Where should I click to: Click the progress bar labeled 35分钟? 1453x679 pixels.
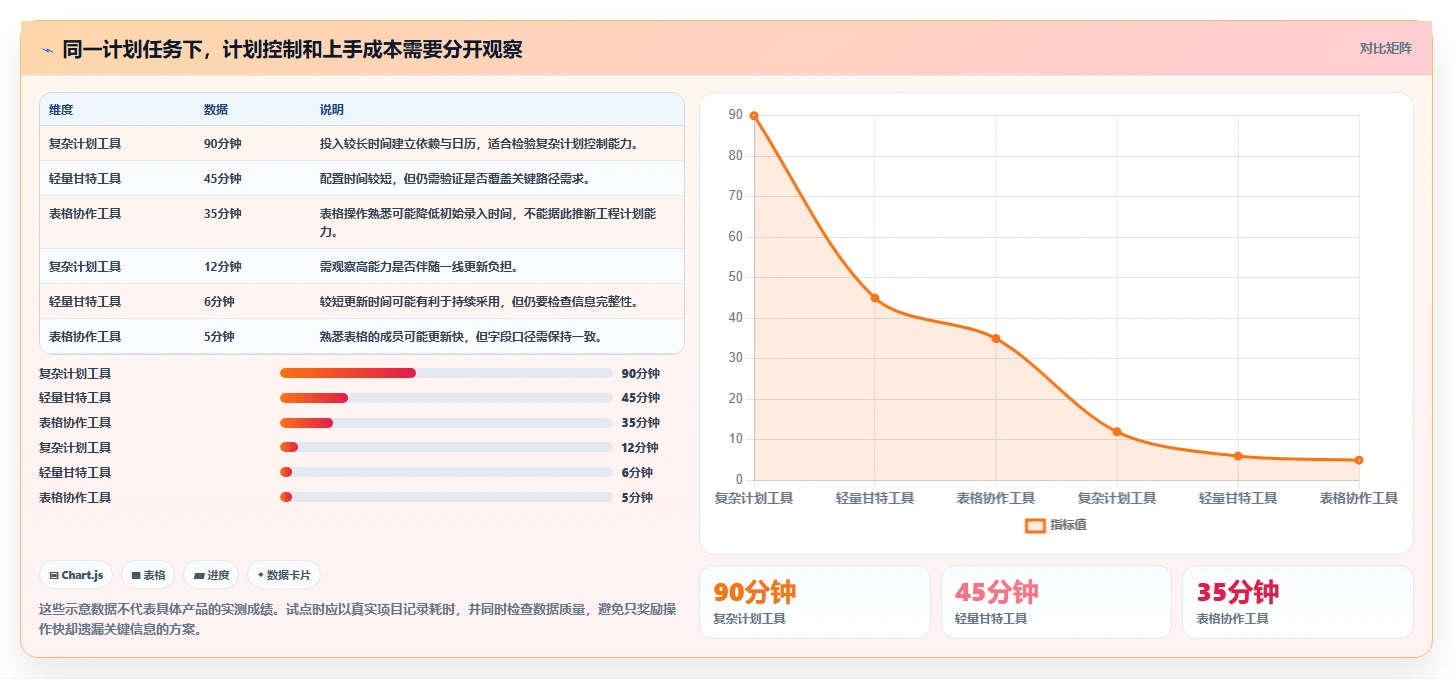[446, 423]
